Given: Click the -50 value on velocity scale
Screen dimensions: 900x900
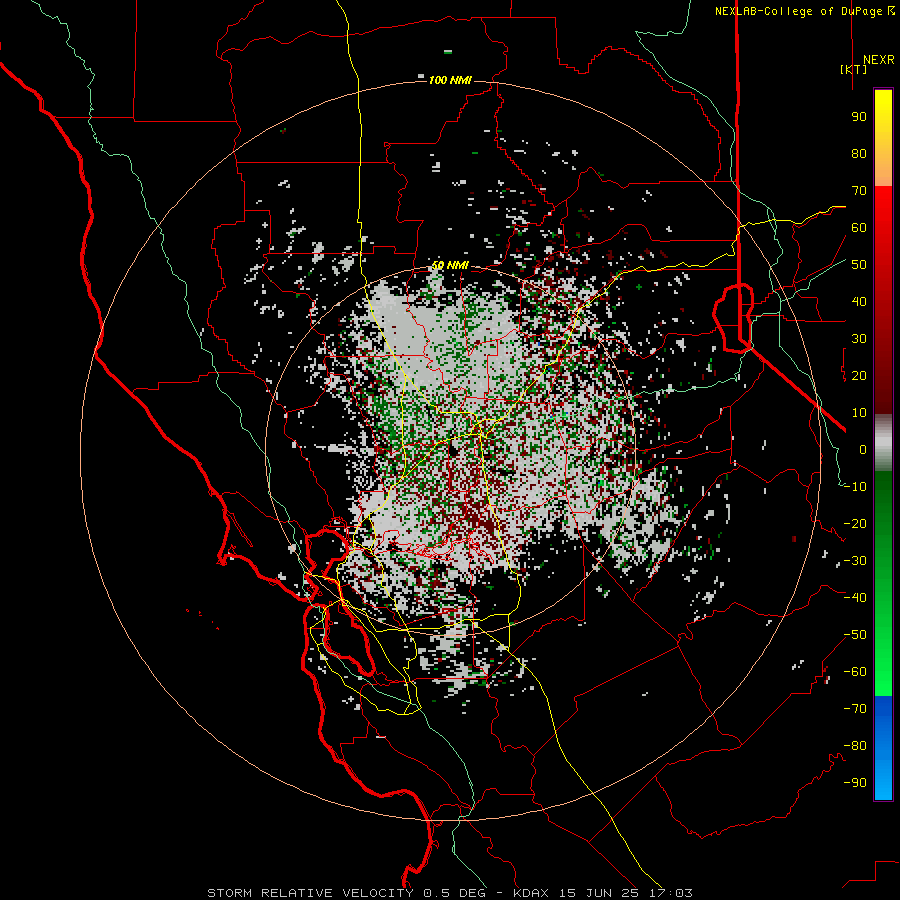Looking at the screenshot, I should (855, 635).
